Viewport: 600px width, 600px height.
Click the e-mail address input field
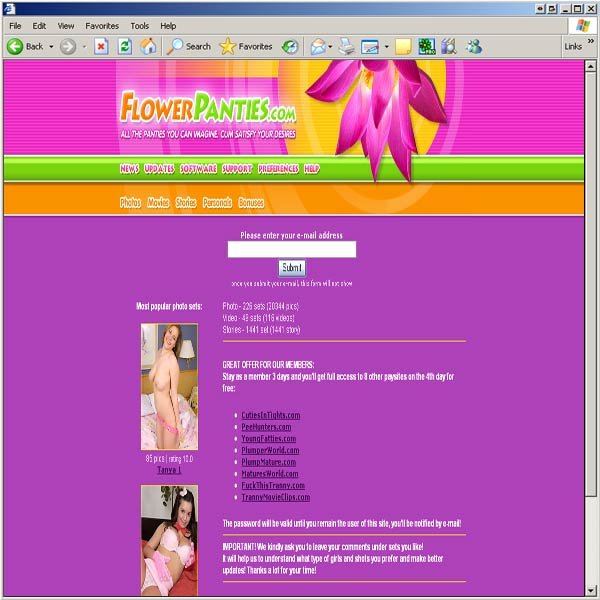tap(292, 249)
